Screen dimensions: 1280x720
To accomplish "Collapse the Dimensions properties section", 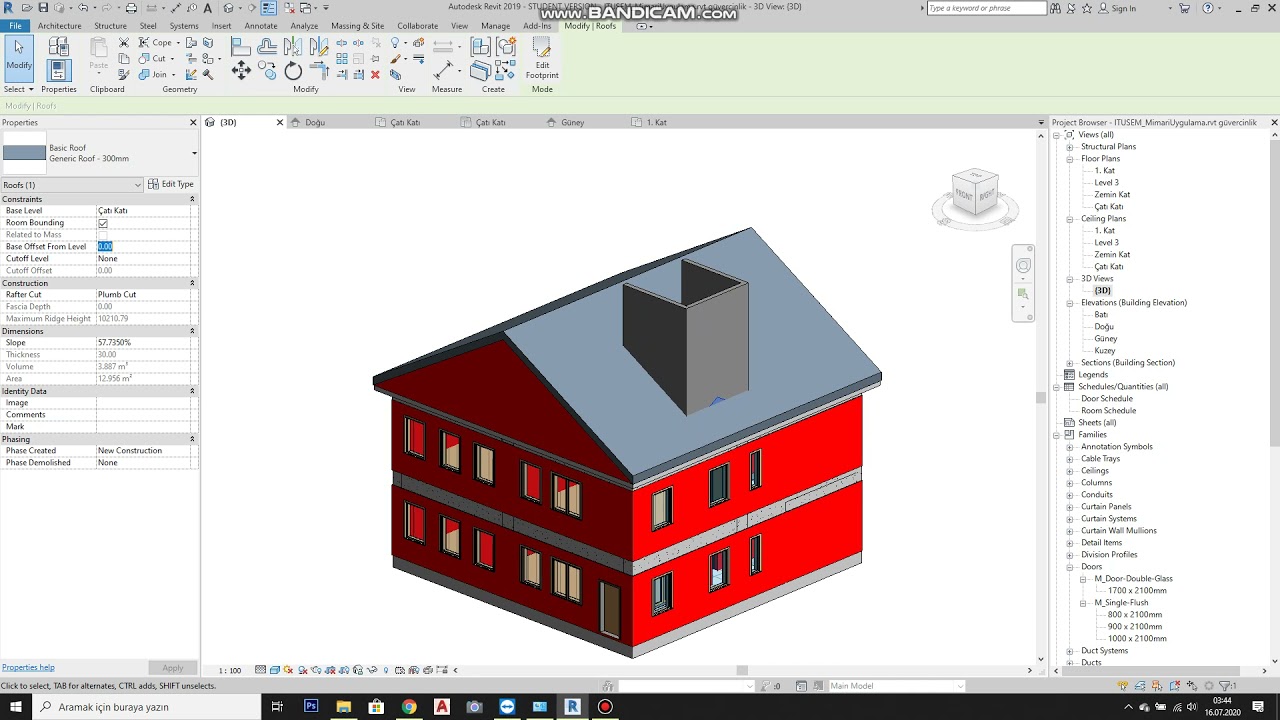I will point(192,331).
